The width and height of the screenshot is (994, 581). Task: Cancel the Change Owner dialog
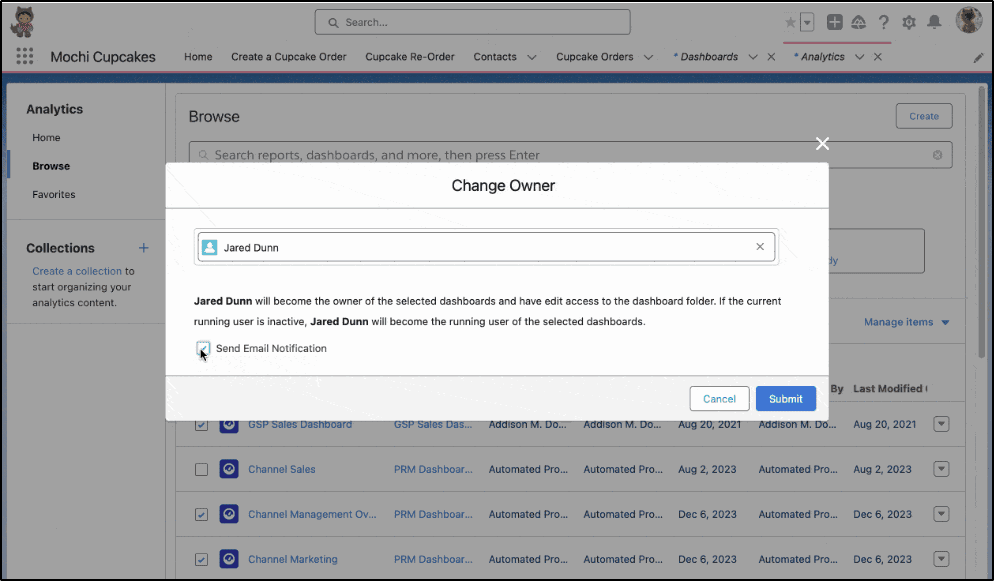(720, 399)
